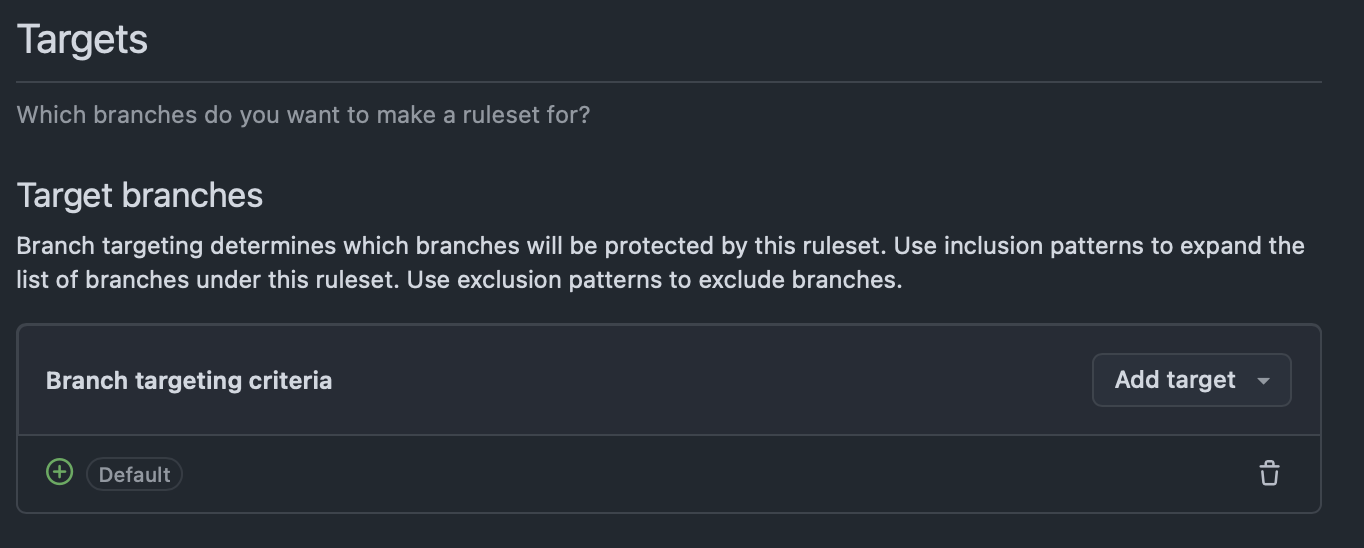The width and height of the screenshot is (1364, 548).
Task: Delete the Default target with trash icon
Action: tap(1269, 473)
